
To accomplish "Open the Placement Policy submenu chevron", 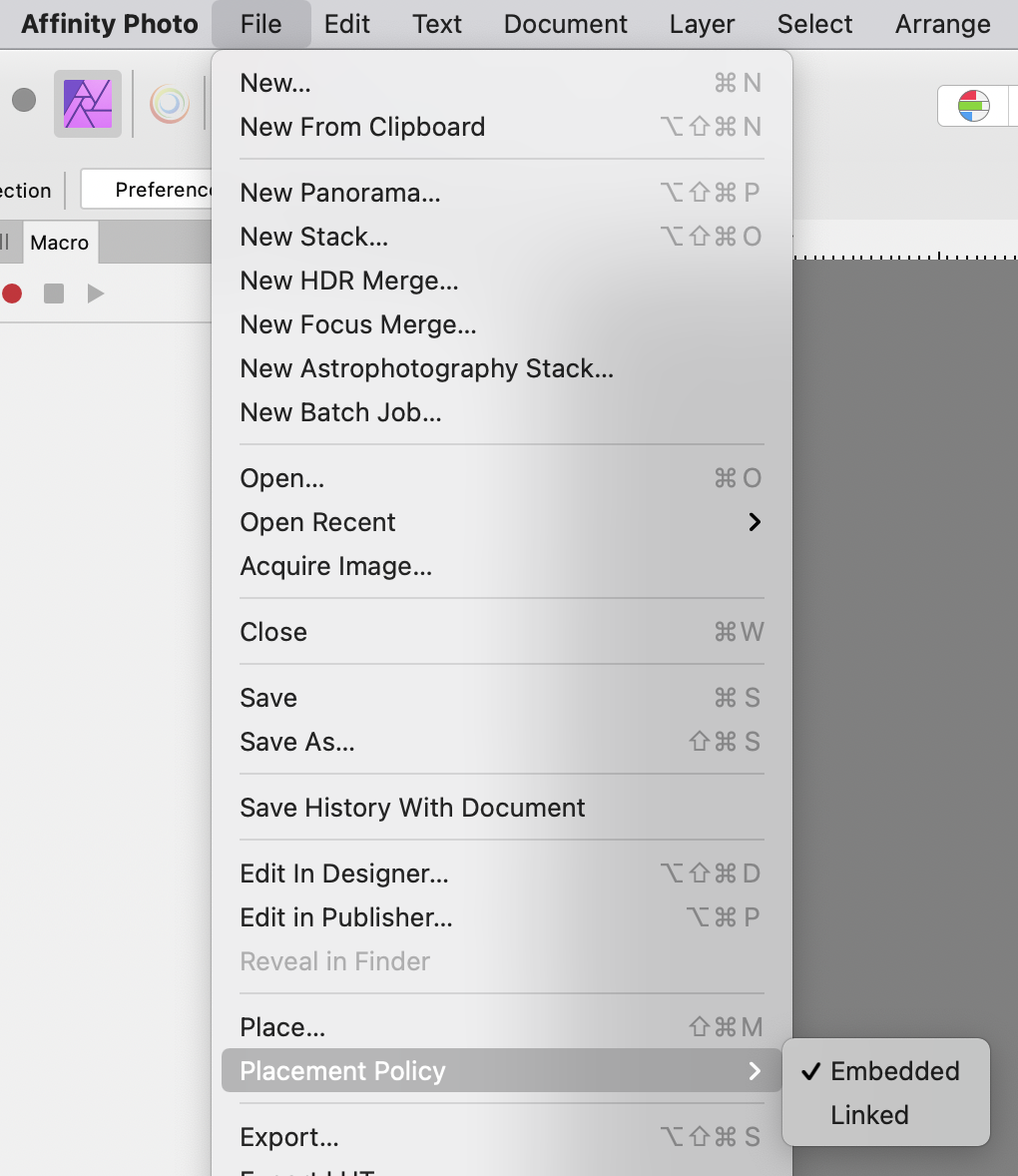I will pyautogui.click(x=756, y=1071).
